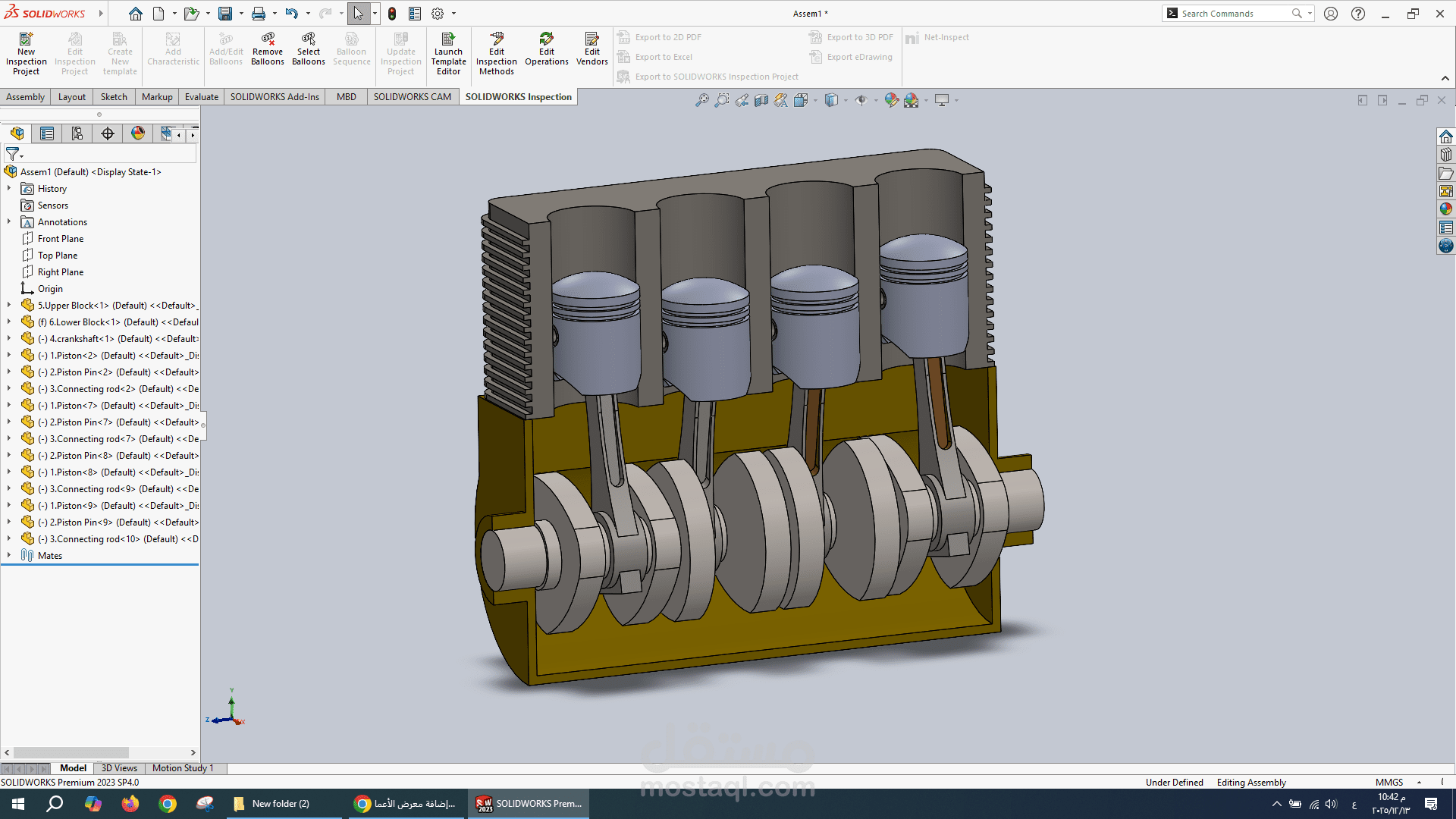Open the Windows Start menu
Screen dimensions: 1456x819
pyautogui.click(x=18, y=804)
